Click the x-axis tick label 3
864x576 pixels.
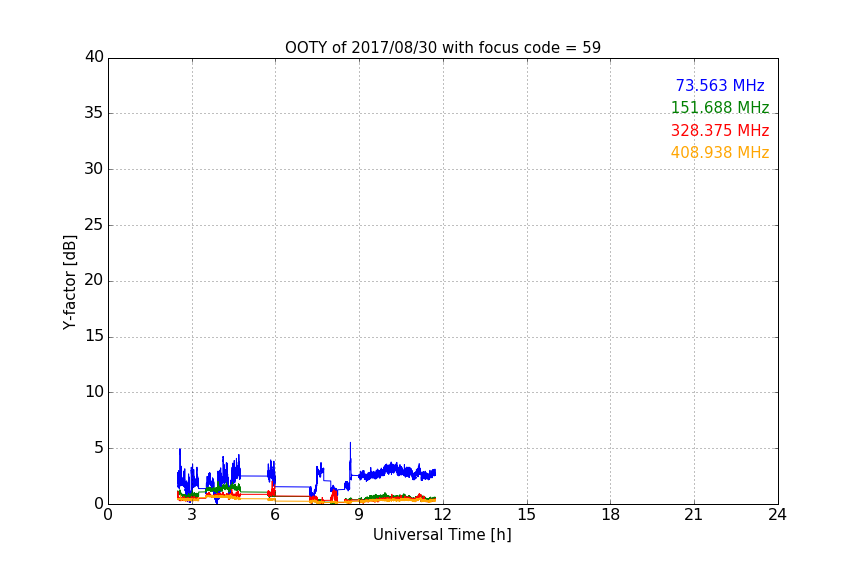point(192,515)
